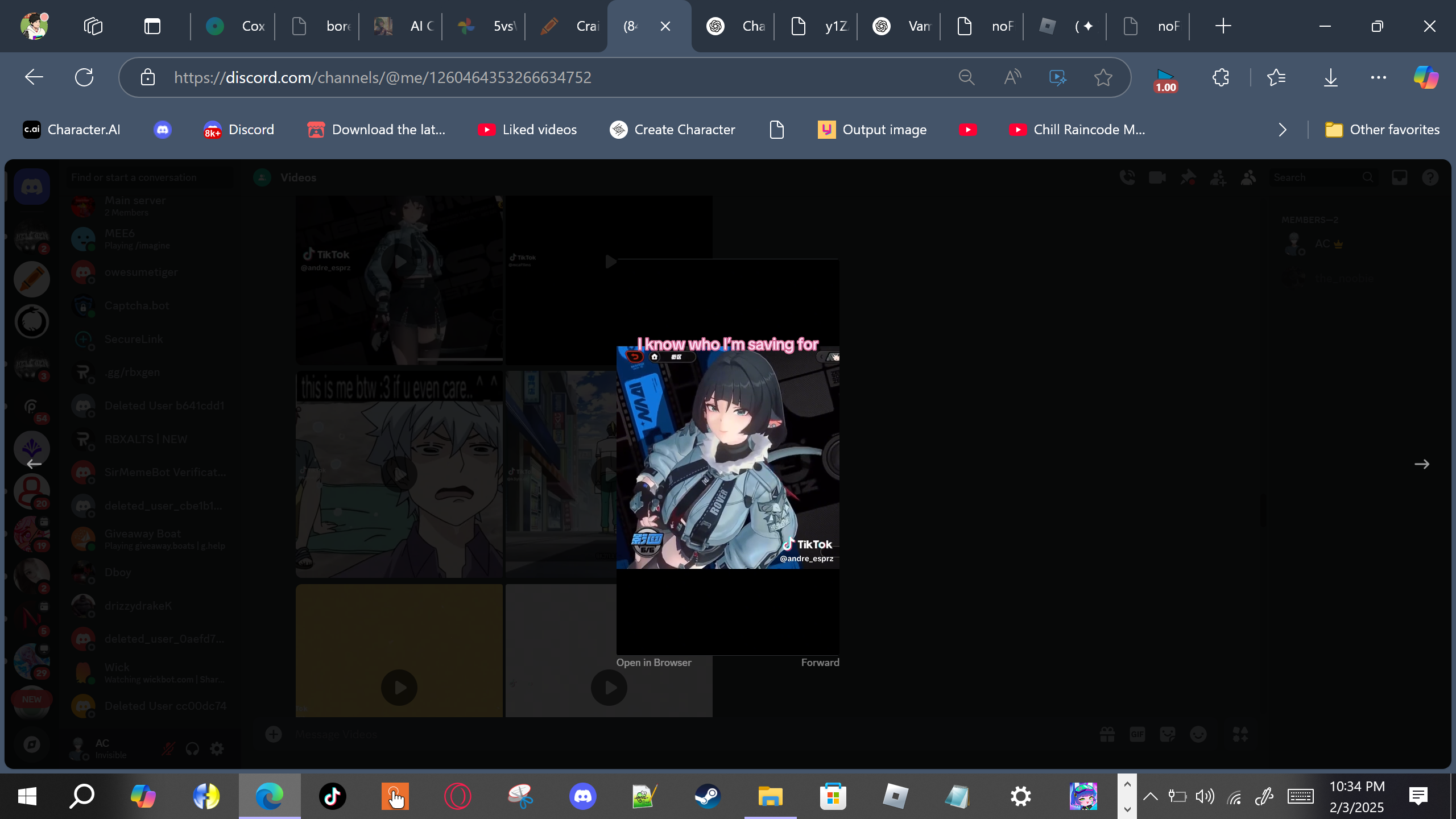1456x819 pixels.
Task: Open File Explorer from the taskbar
Action: (771, 796)
